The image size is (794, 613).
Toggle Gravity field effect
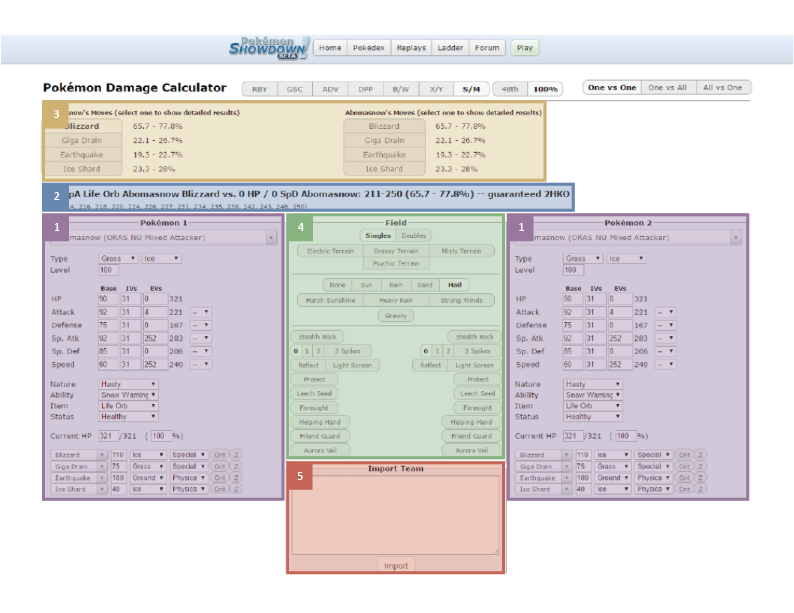[x=396, y=315]
